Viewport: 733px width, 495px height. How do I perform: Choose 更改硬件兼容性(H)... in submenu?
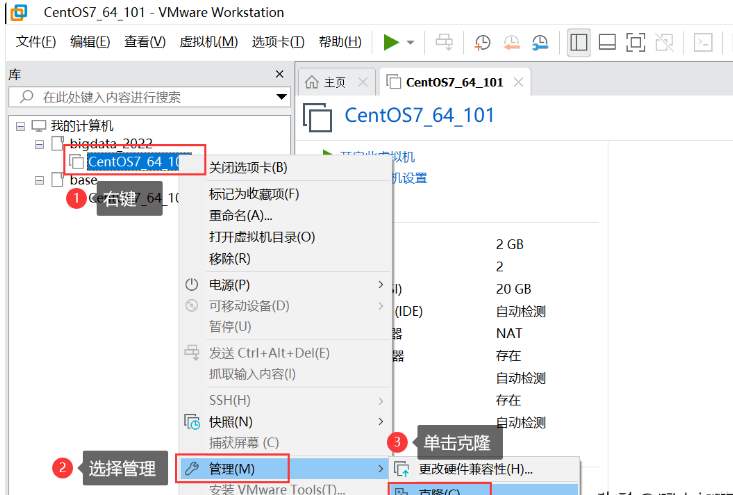tap(484, 469)
